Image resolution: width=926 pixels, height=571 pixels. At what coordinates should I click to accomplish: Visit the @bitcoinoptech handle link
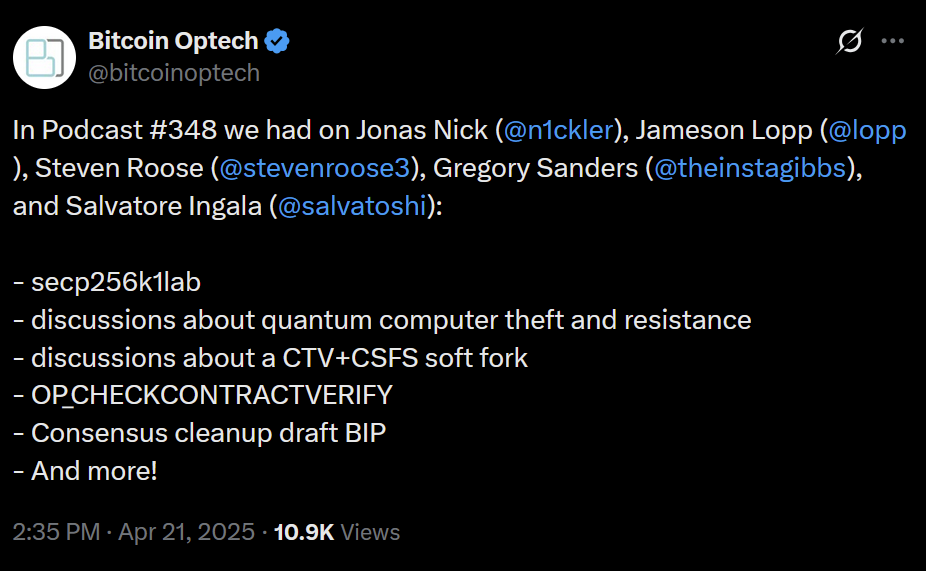click(174, 73)
